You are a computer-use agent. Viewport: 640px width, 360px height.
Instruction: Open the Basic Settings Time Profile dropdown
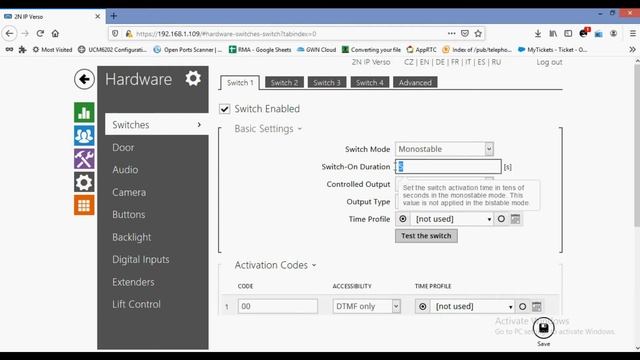[452, 219]
